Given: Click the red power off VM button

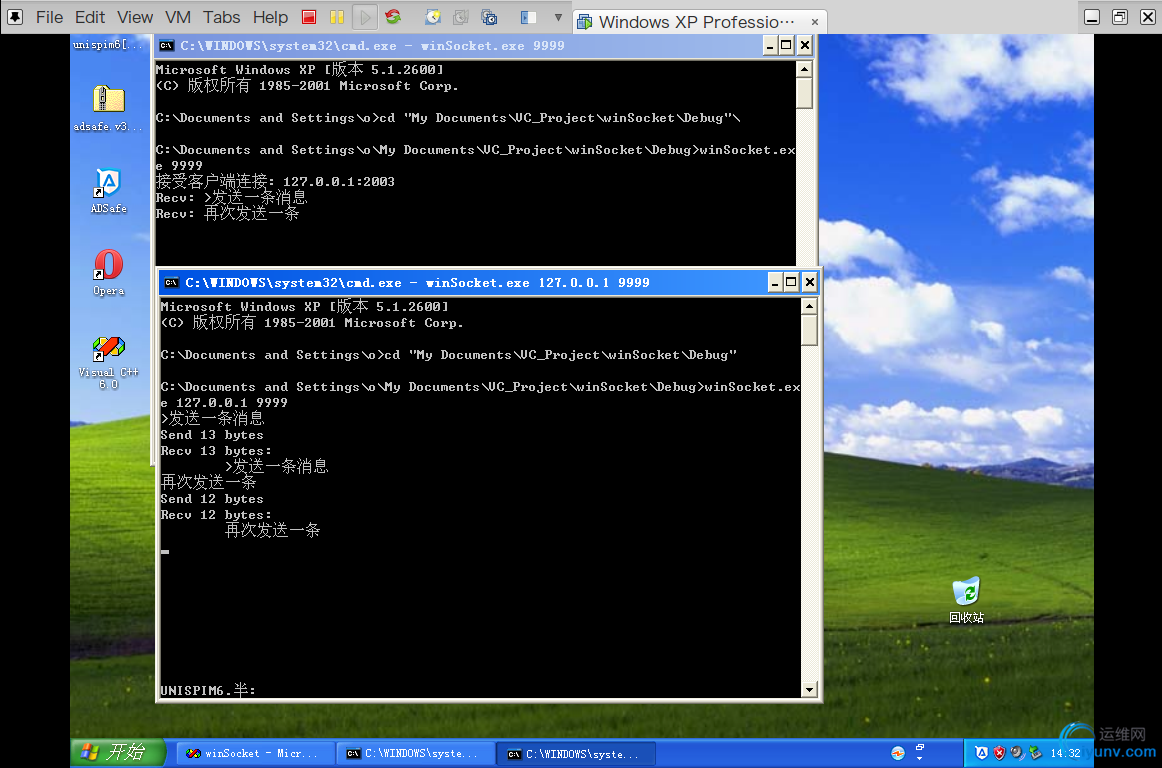Looking at the screenshot, I should point(309,16).
